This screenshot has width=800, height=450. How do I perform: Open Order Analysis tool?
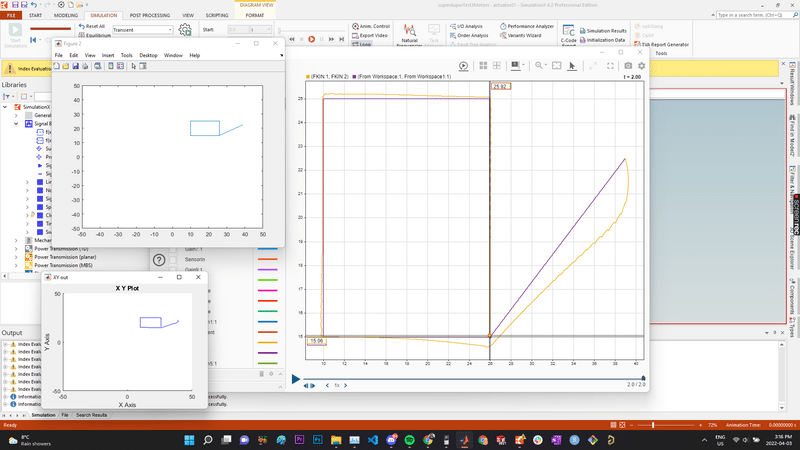[469, 35]
